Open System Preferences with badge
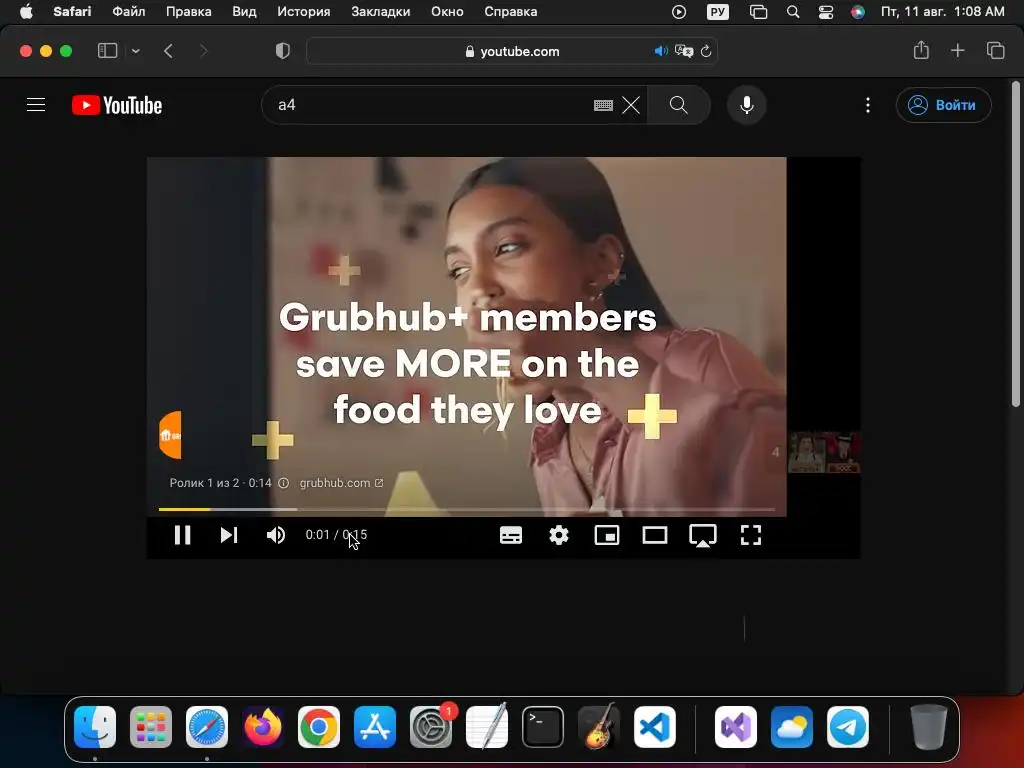The height and width of the screenshot is (768, 1024). pyautogui.click(x=431, y=727)
